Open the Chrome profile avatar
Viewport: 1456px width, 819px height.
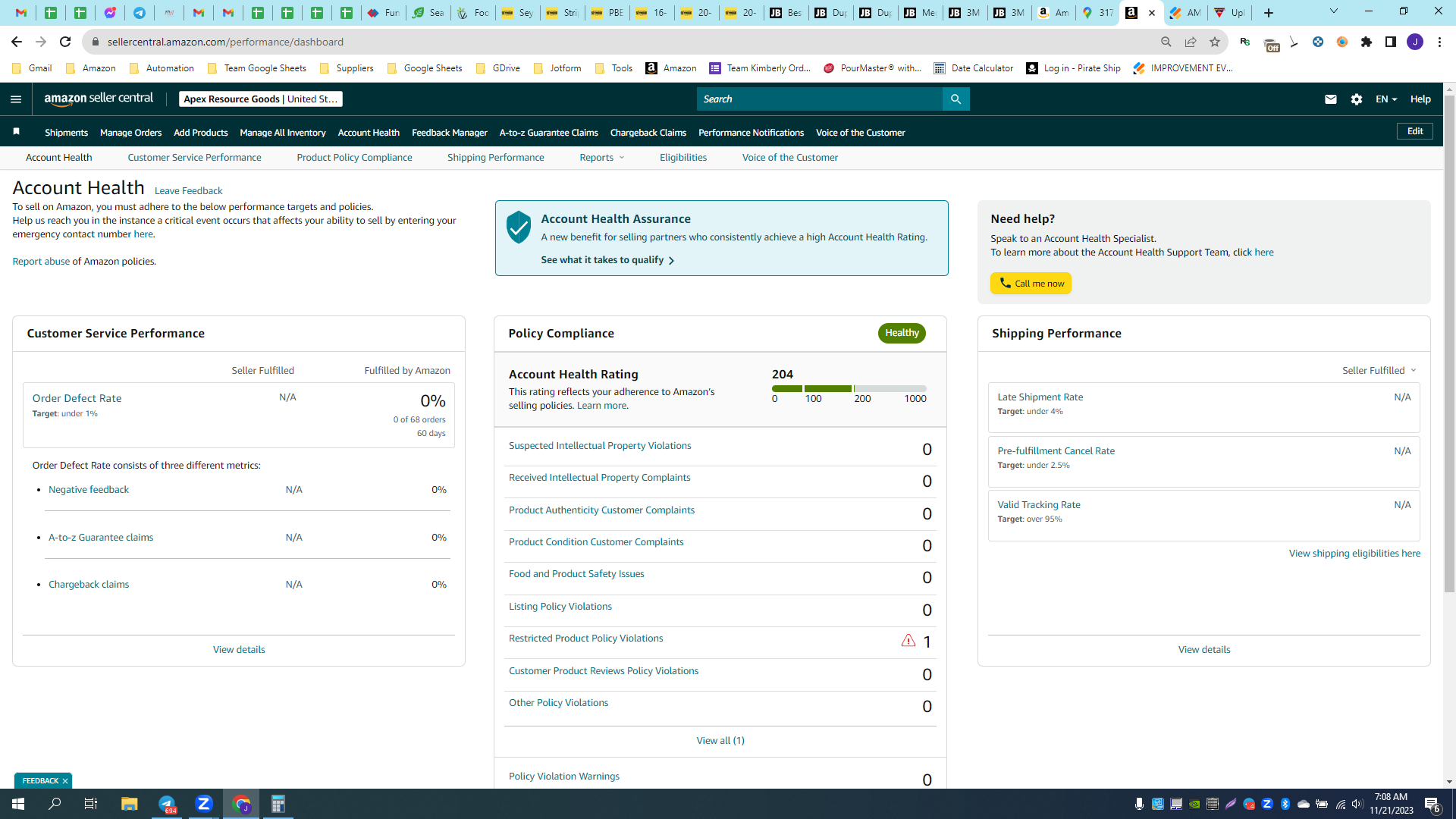1415,42
